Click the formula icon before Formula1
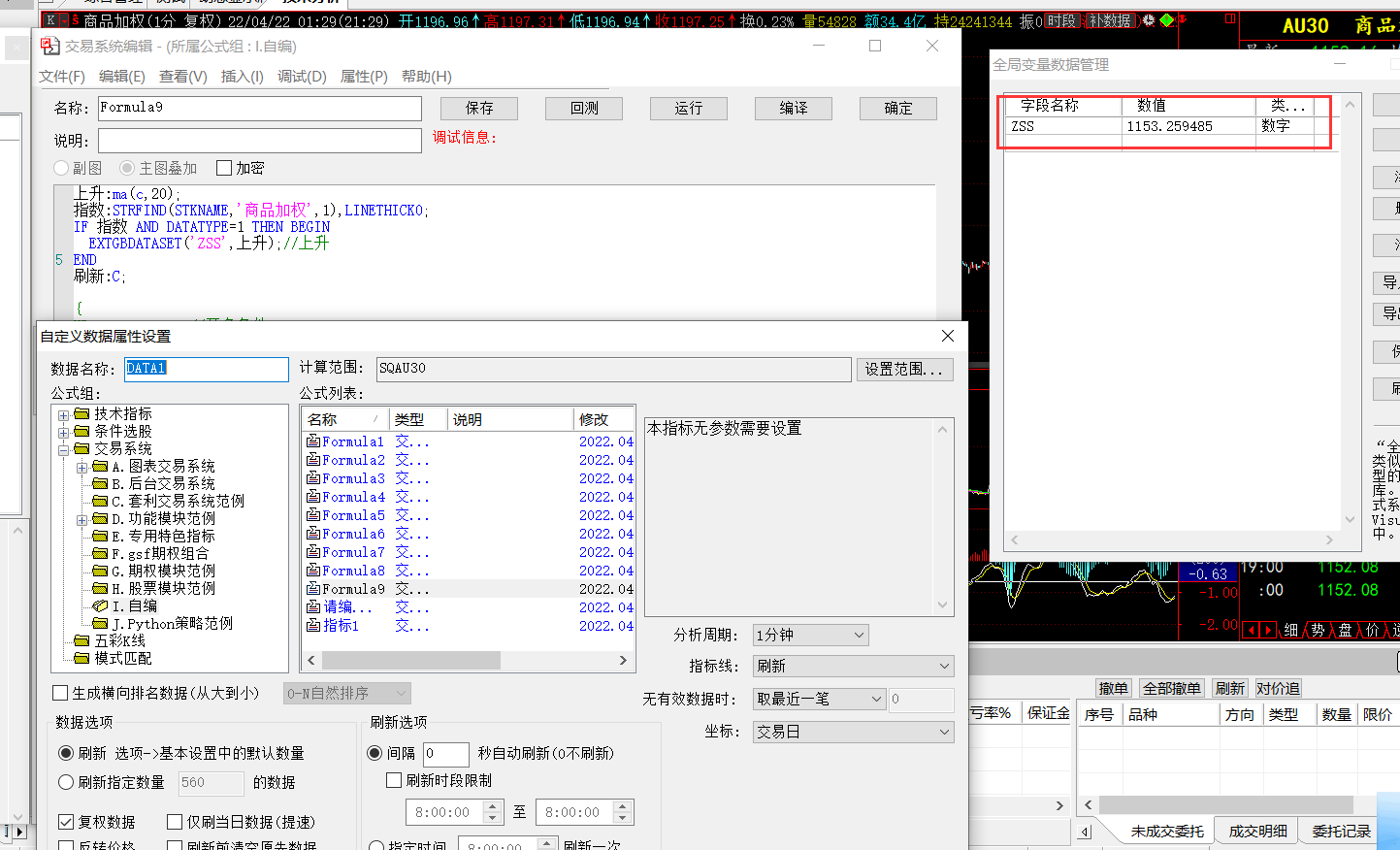Image resolution: width=1400 pixels, height=850 pixels. point(313,441)
